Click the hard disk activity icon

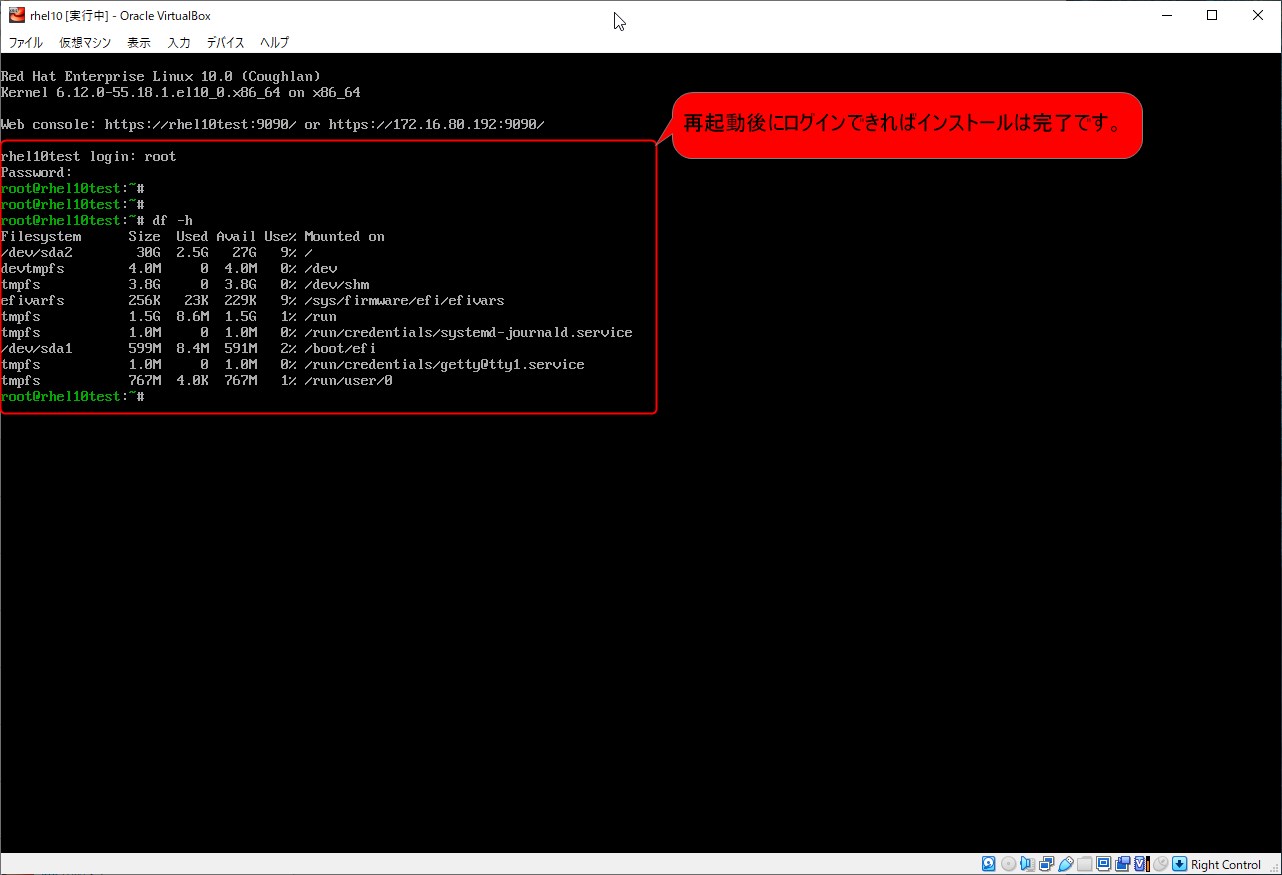[989, 864]
